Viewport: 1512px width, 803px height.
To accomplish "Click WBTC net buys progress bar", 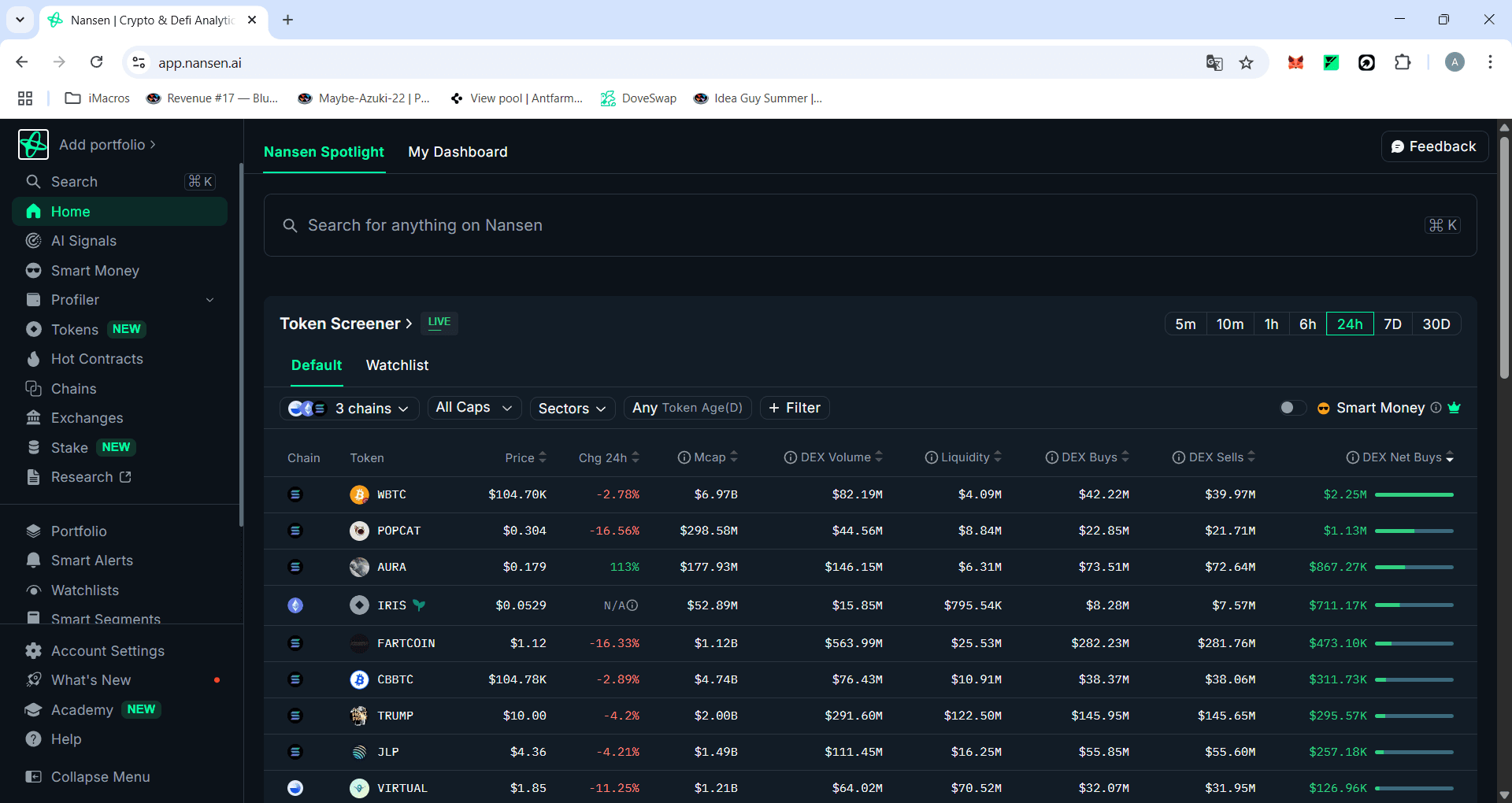I will [1414, 494].
